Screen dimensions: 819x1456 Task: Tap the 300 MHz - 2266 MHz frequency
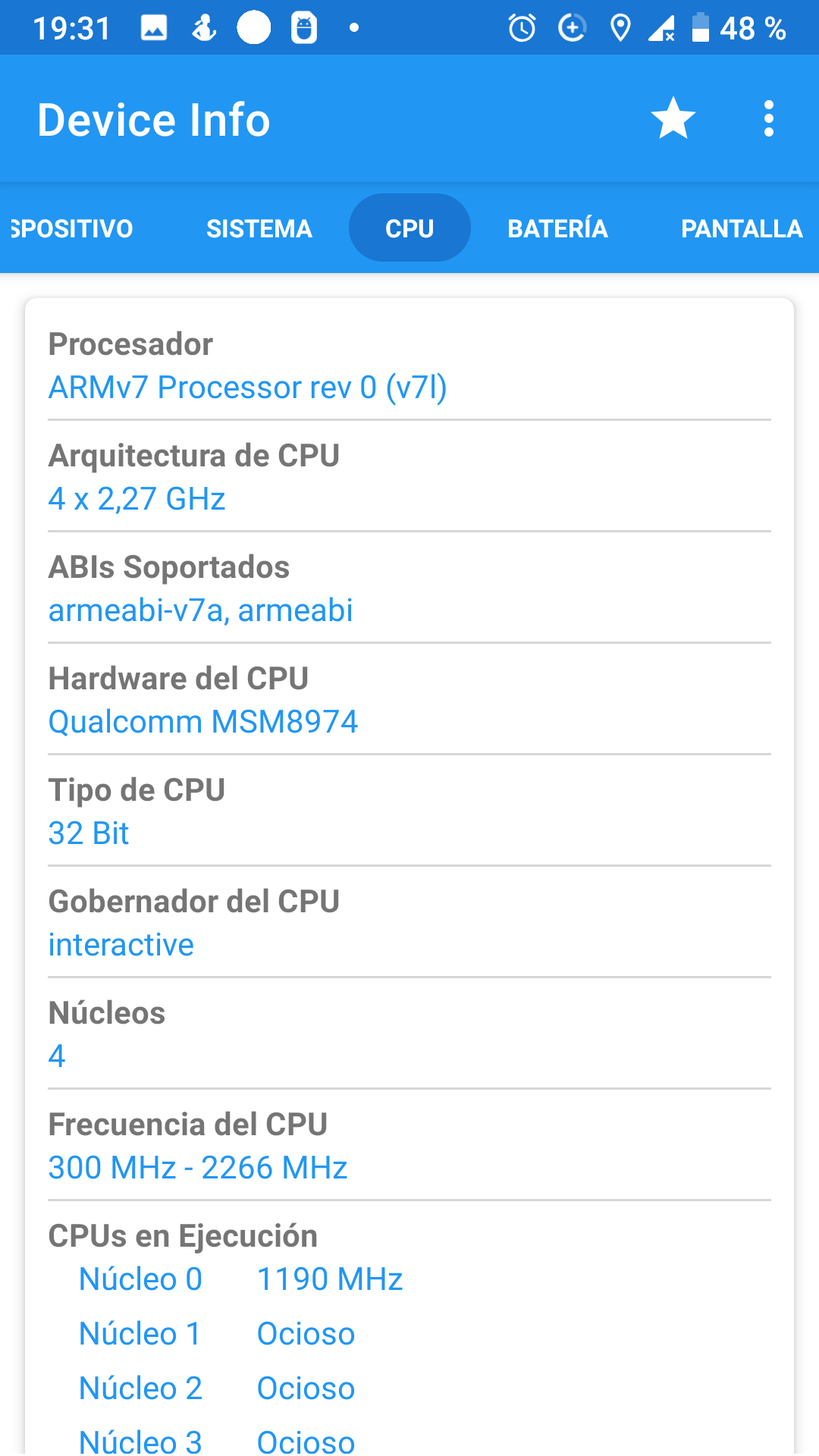tap(198, 1168)
